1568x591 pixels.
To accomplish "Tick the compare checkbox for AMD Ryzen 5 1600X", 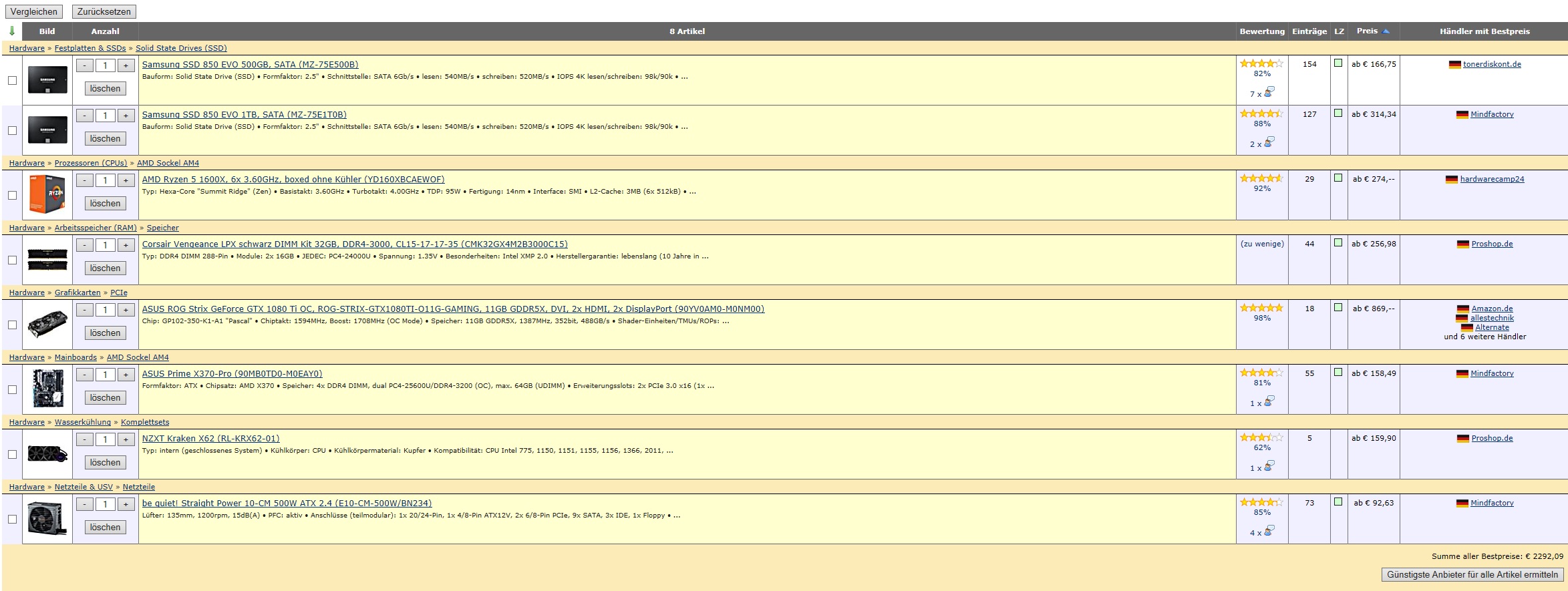I will coord(12,195).
